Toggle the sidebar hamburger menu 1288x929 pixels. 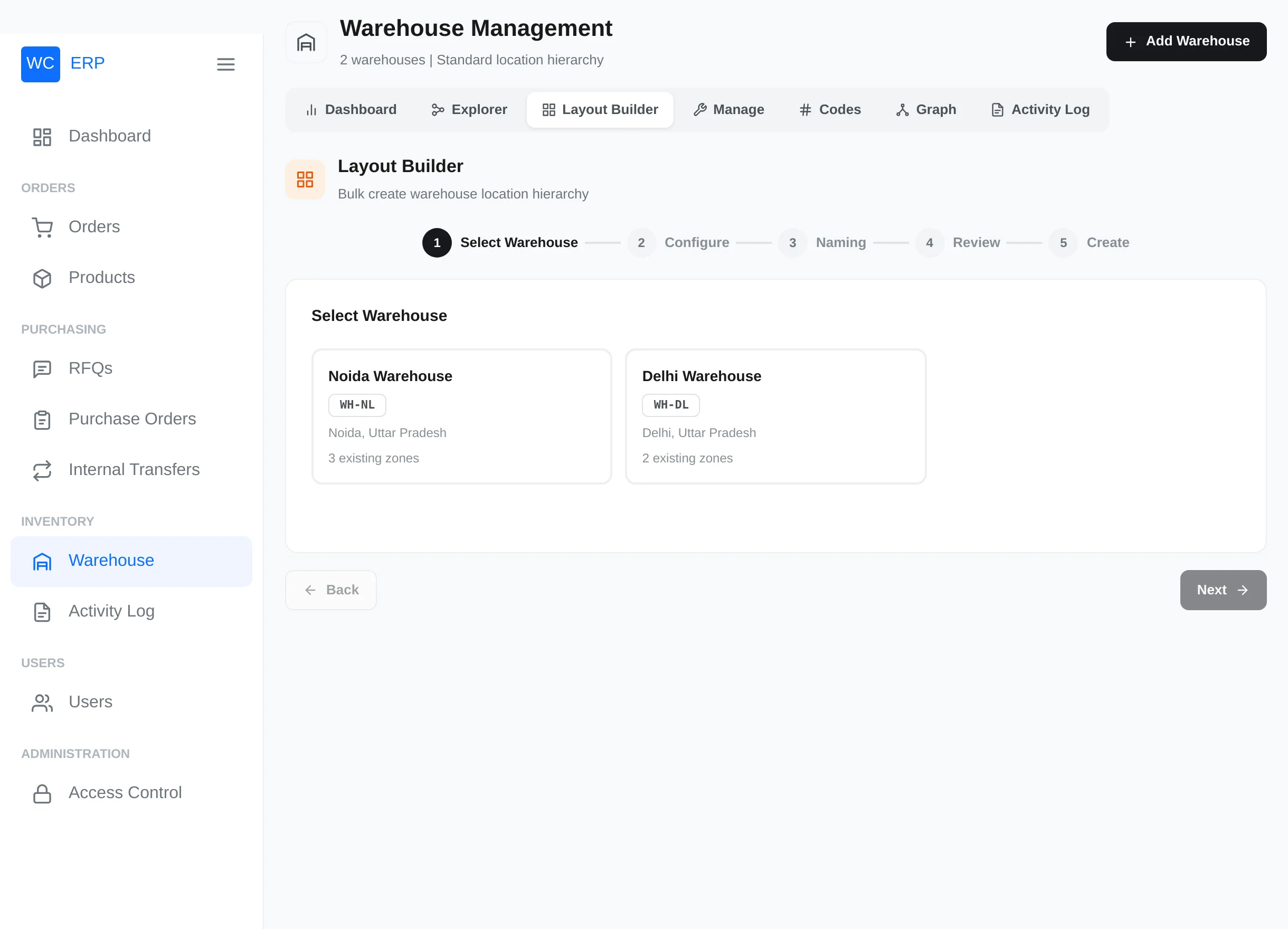pos(225,64)
